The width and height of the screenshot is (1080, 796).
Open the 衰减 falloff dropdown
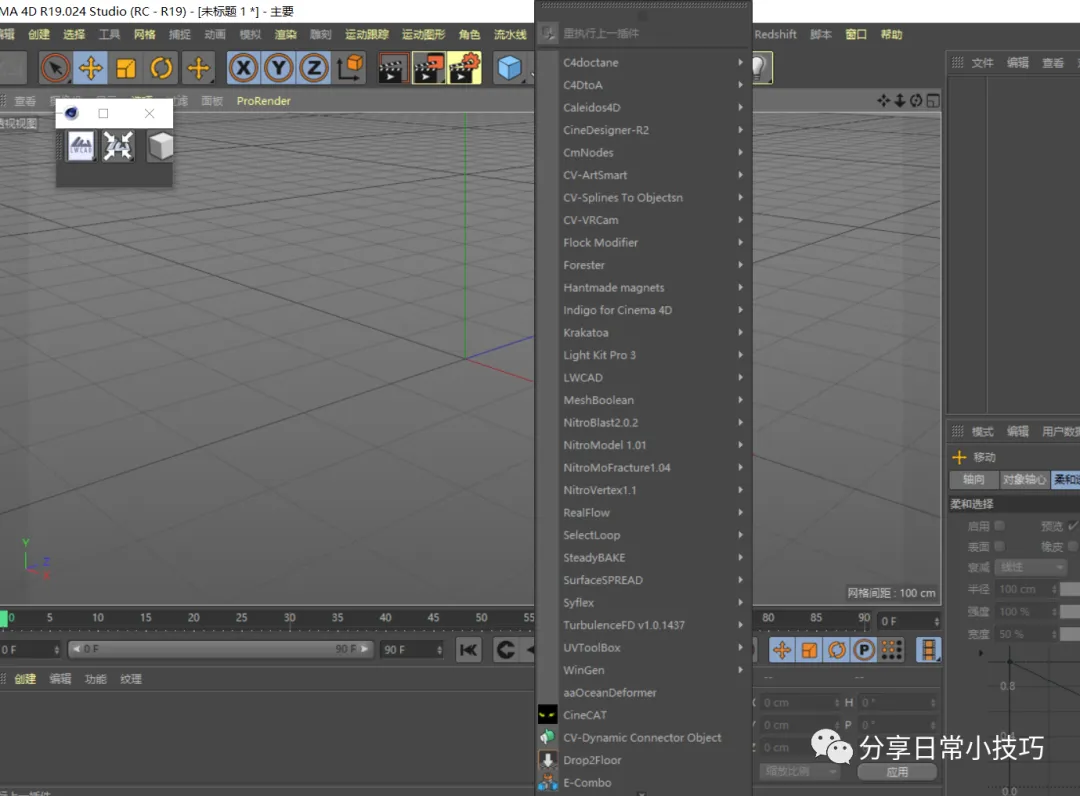[x=1030, y=567]
